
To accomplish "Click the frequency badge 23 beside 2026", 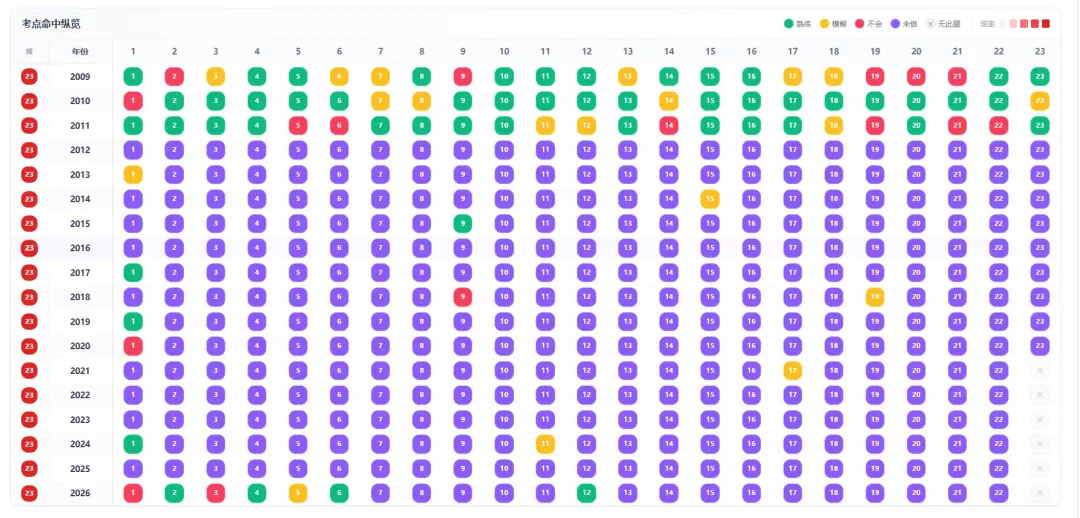I will click(x=29, y=493).
